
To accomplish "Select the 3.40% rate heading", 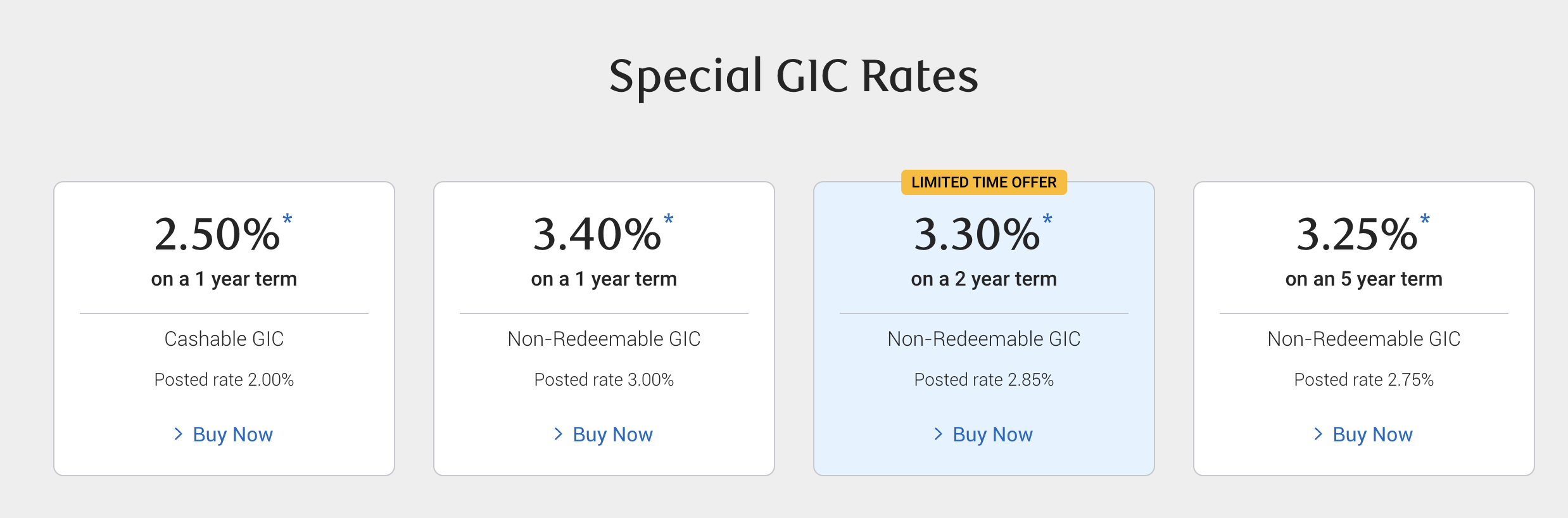I will [597, 234].
